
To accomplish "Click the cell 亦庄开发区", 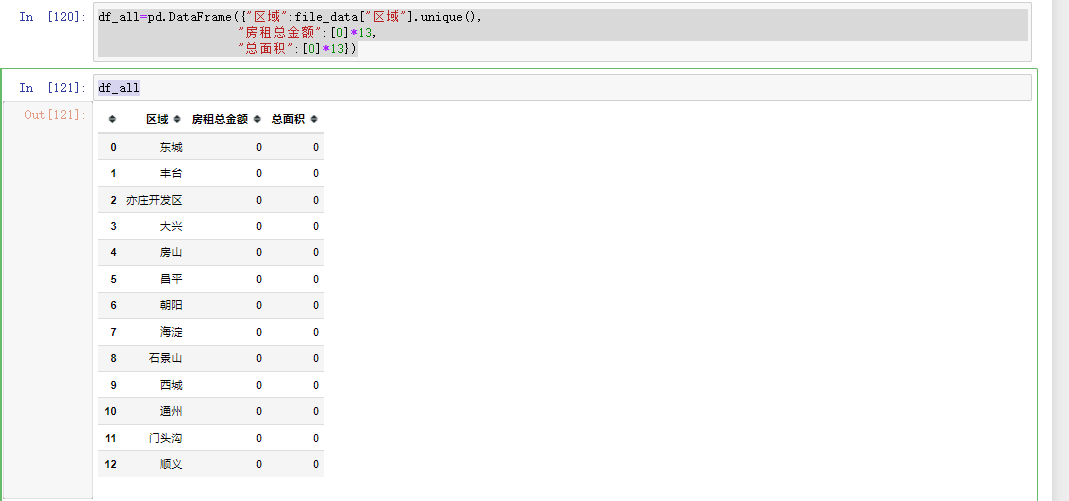I will coord(154,200).
